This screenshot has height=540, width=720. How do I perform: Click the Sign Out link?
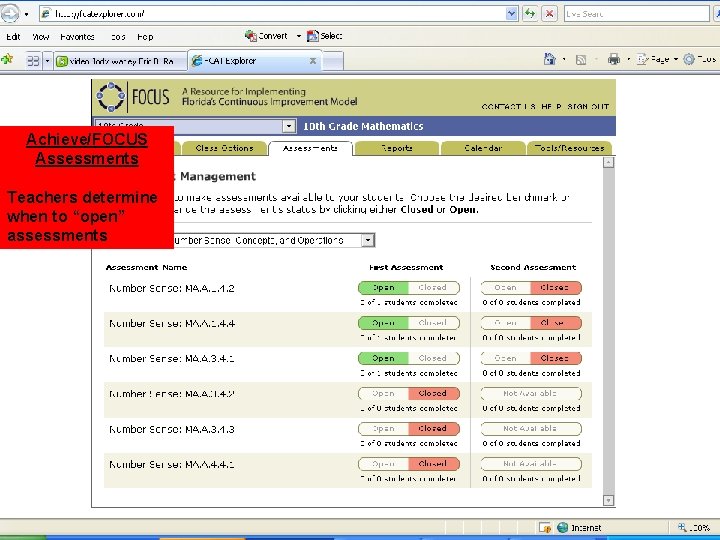[588, 107]
